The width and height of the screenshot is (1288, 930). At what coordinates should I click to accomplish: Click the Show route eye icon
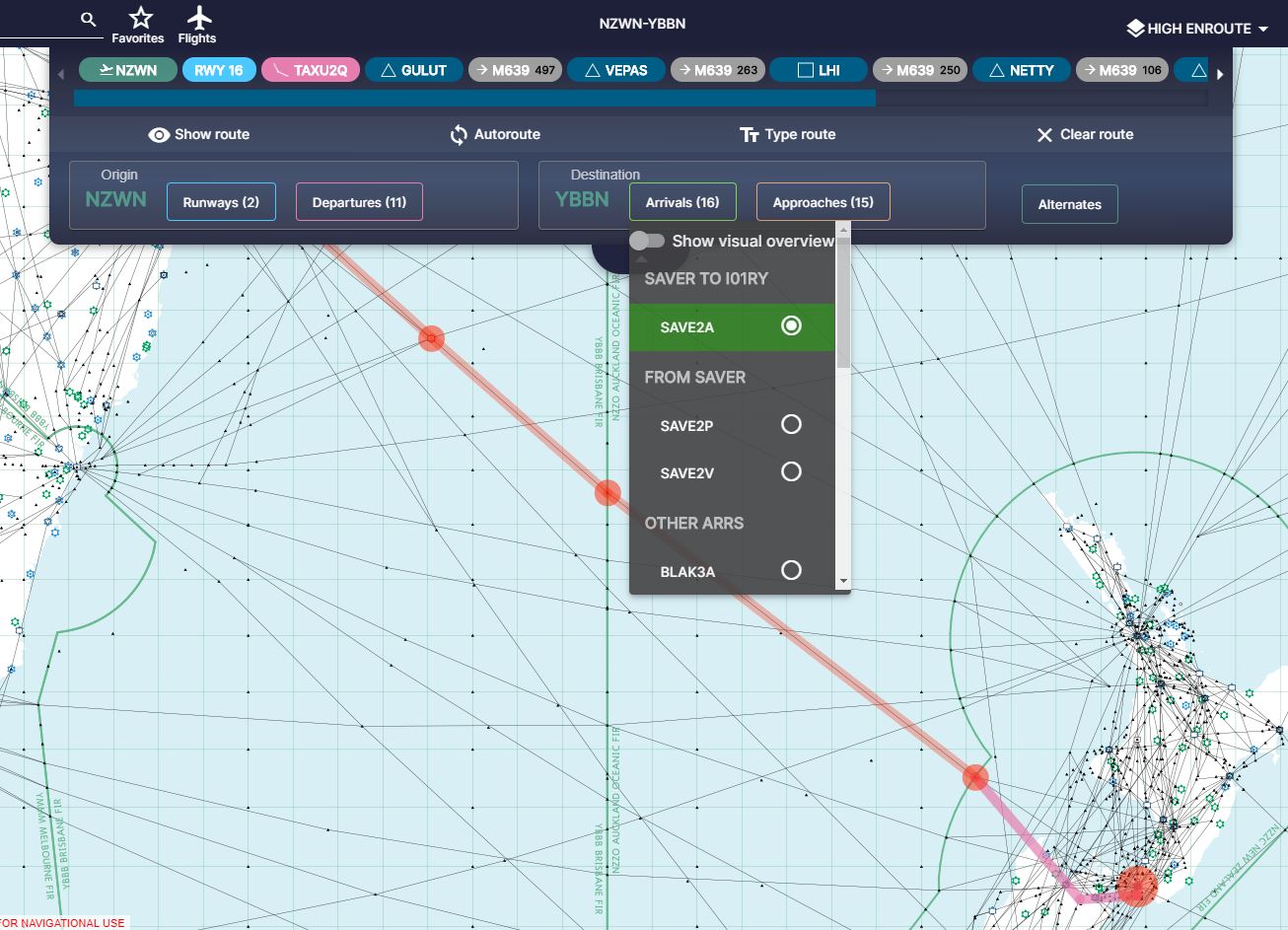[x=159, y=135]
